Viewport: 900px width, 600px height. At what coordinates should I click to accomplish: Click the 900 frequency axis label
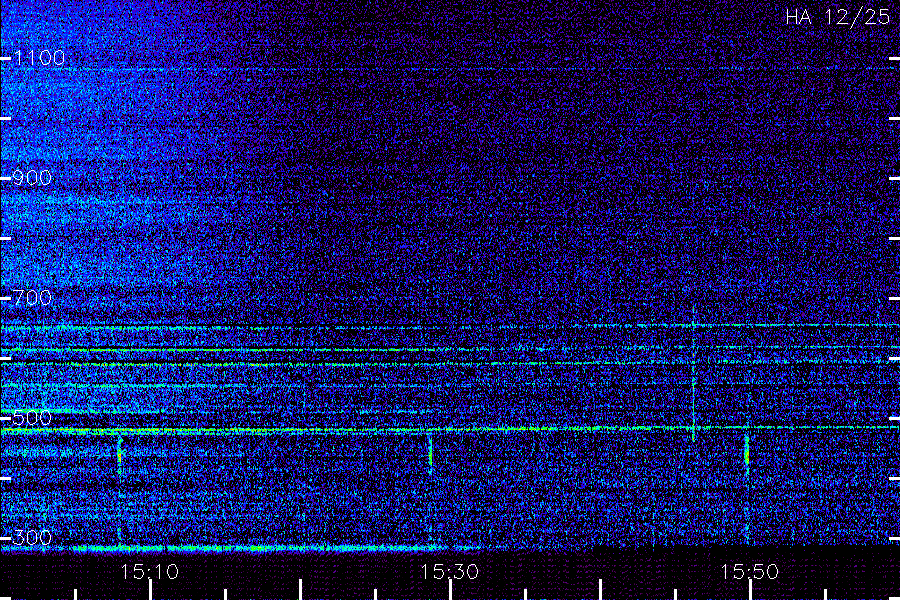tap(32, 178)
